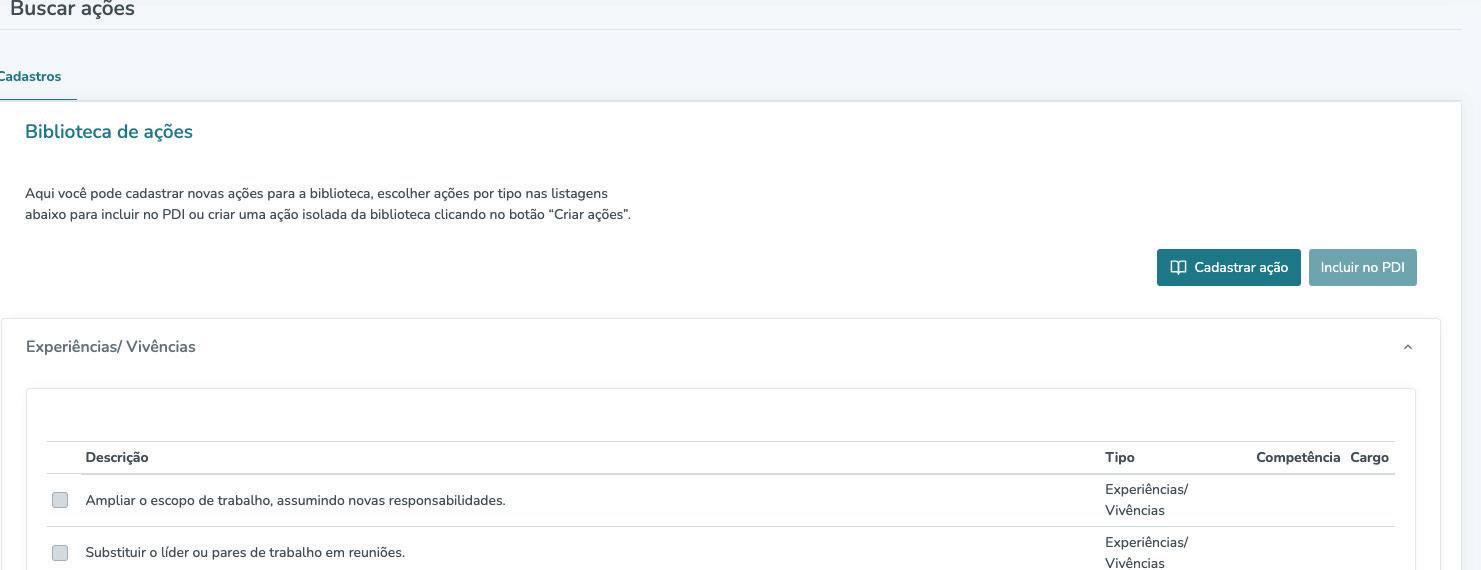Select the 'Substituir o líder ou pares' row text
Image resolution: width=1481 pixels, height=570 pixels.
245,552
